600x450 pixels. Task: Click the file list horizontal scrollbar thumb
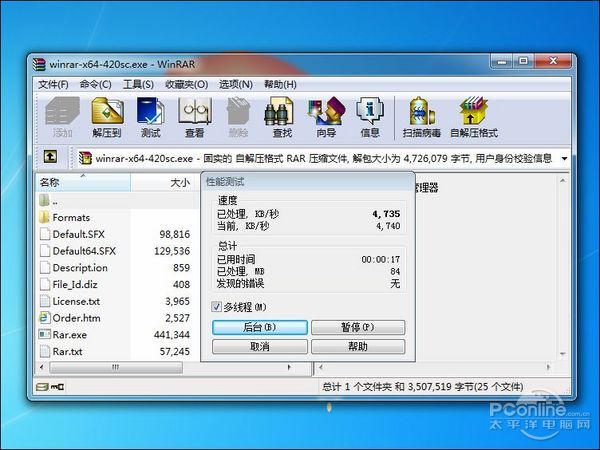[x=116, y=367]
